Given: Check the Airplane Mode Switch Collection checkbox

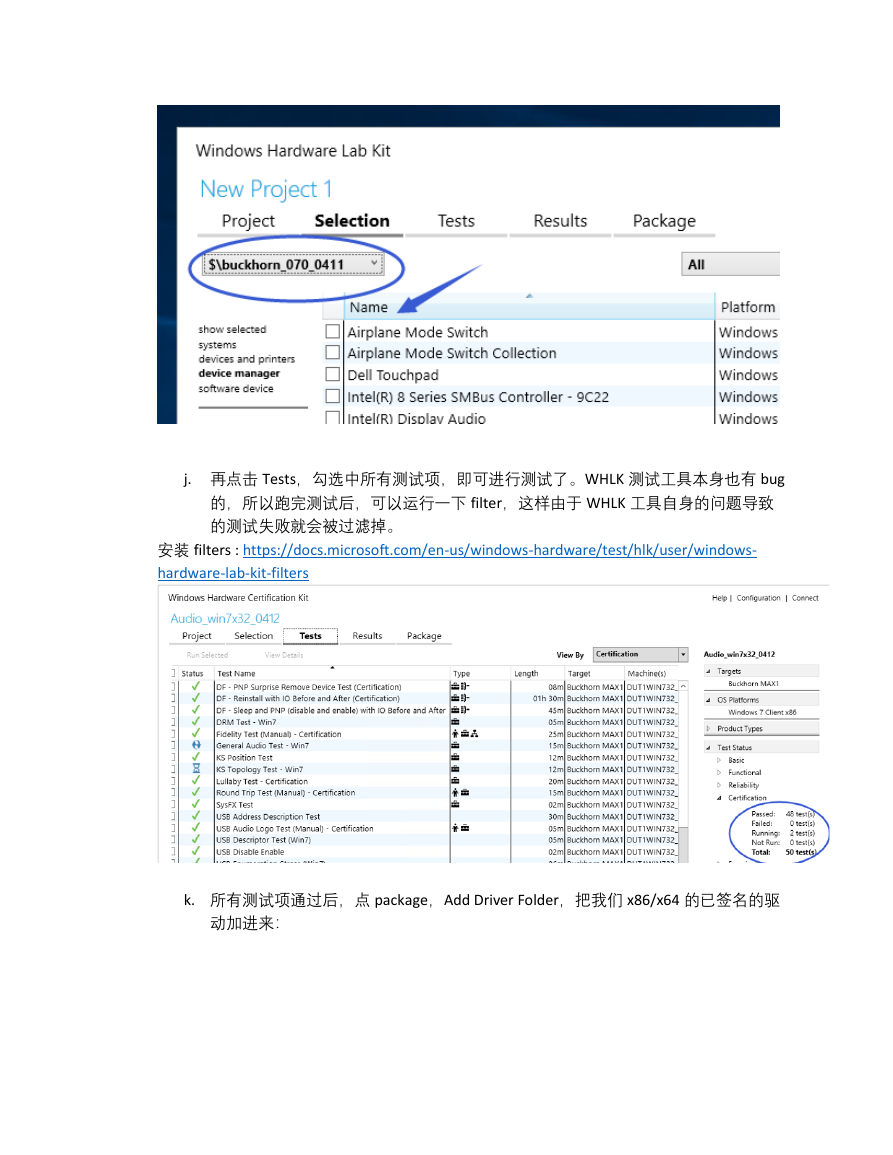Looking at the screenshot, I should (333, 353).
